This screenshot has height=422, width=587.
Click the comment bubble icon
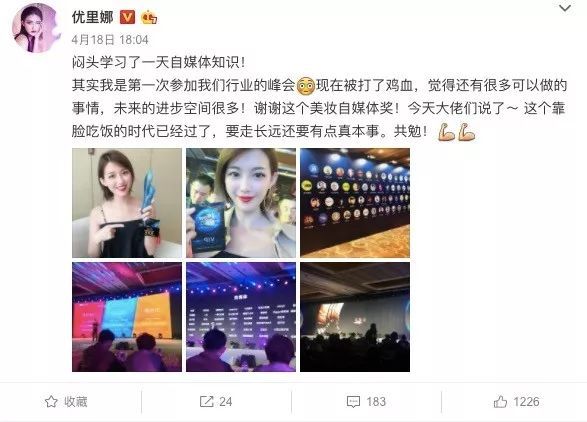353,402
